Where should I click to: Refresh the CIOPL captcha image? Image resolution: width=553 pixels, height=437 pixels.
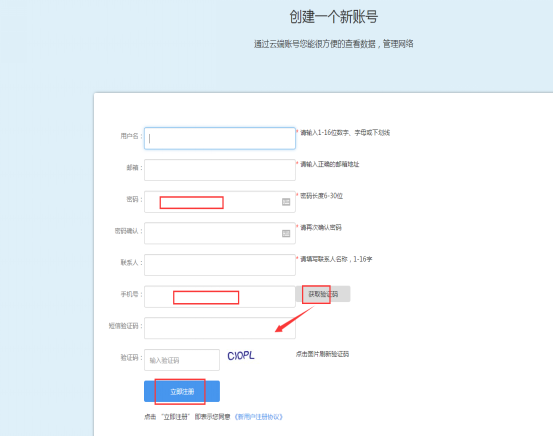click(x=241, y=356)
